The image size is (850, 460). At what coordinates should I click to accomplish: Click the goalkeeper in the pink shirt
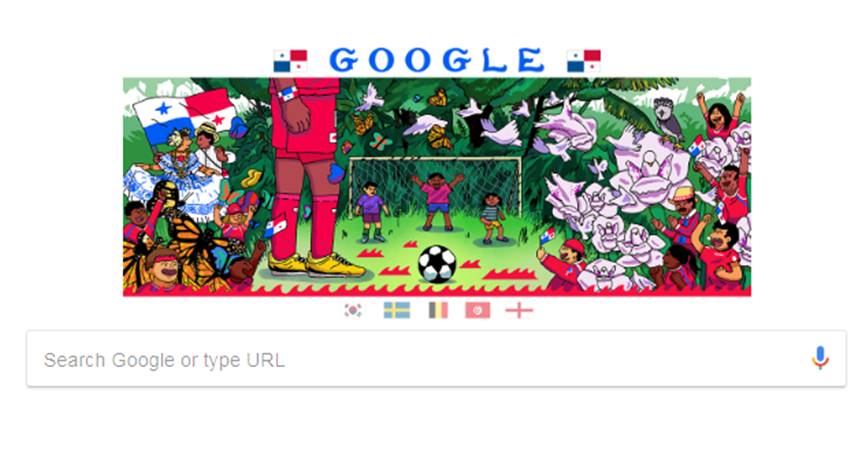coord(436,200)
